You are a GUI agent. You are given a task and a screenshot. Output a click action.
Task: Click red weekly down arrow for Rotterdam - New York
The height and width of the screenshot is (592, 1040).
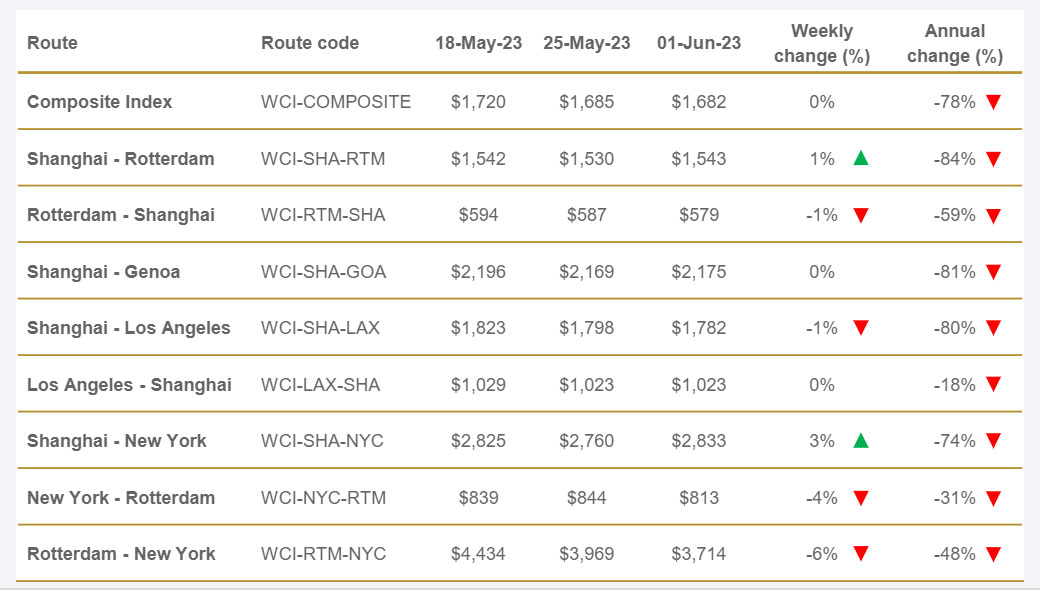[861, 554]
